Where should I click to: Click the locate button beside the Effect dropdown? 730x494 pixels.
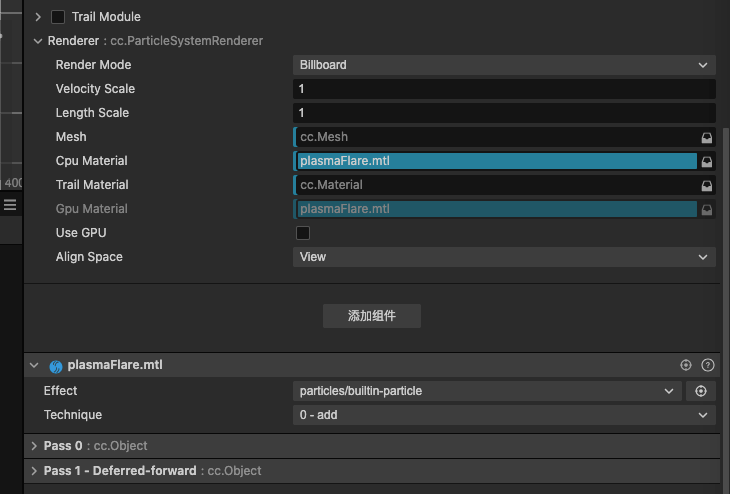point(701,391)
